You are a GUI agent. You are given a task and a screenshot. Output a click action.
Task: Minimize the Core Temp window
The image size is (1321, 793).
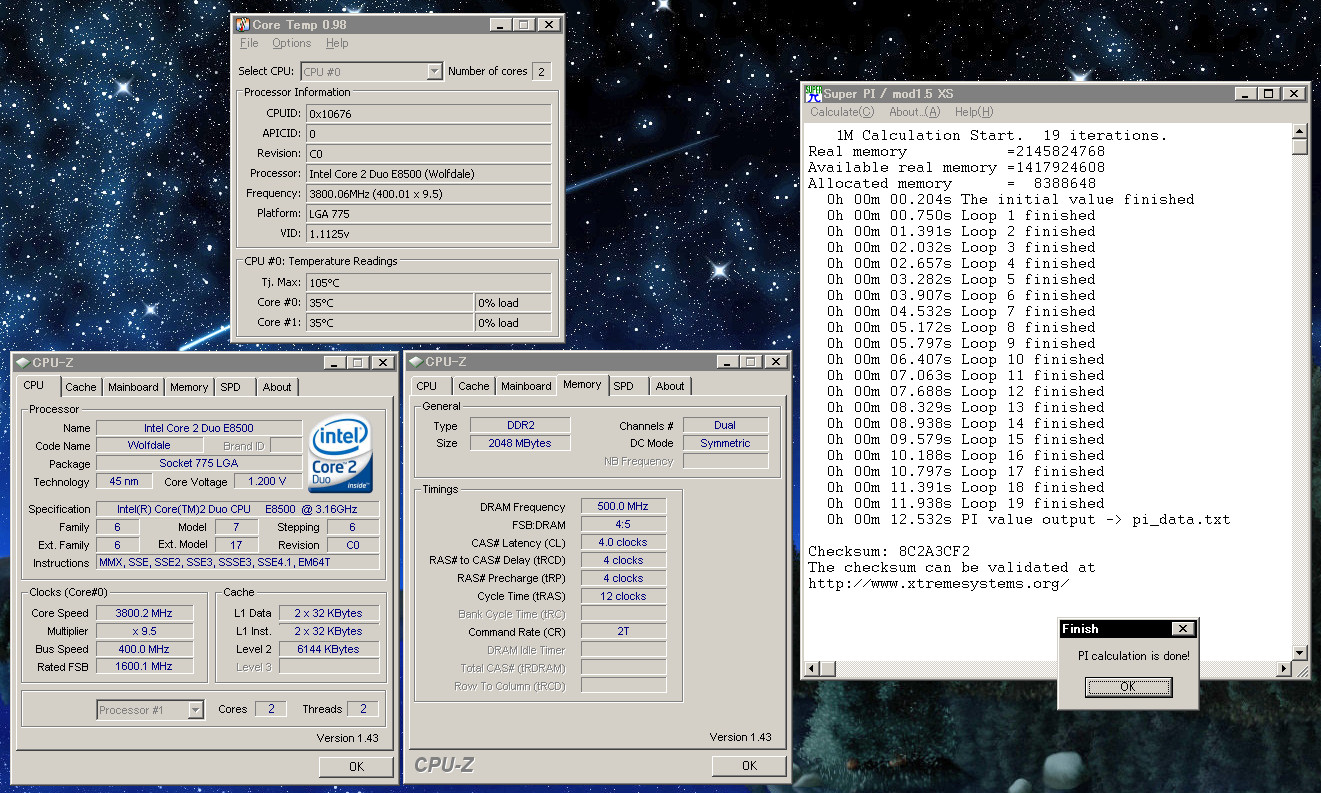(502, 24)
